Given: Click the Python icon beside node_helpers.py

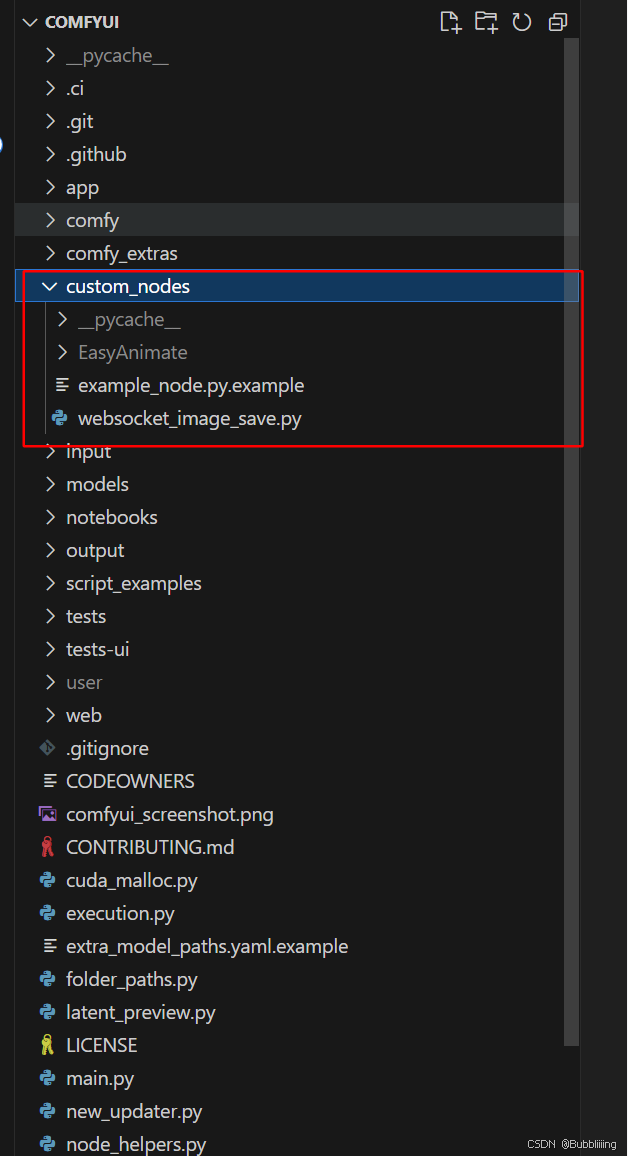Looking at the screenshot, I should (47, 1144).
